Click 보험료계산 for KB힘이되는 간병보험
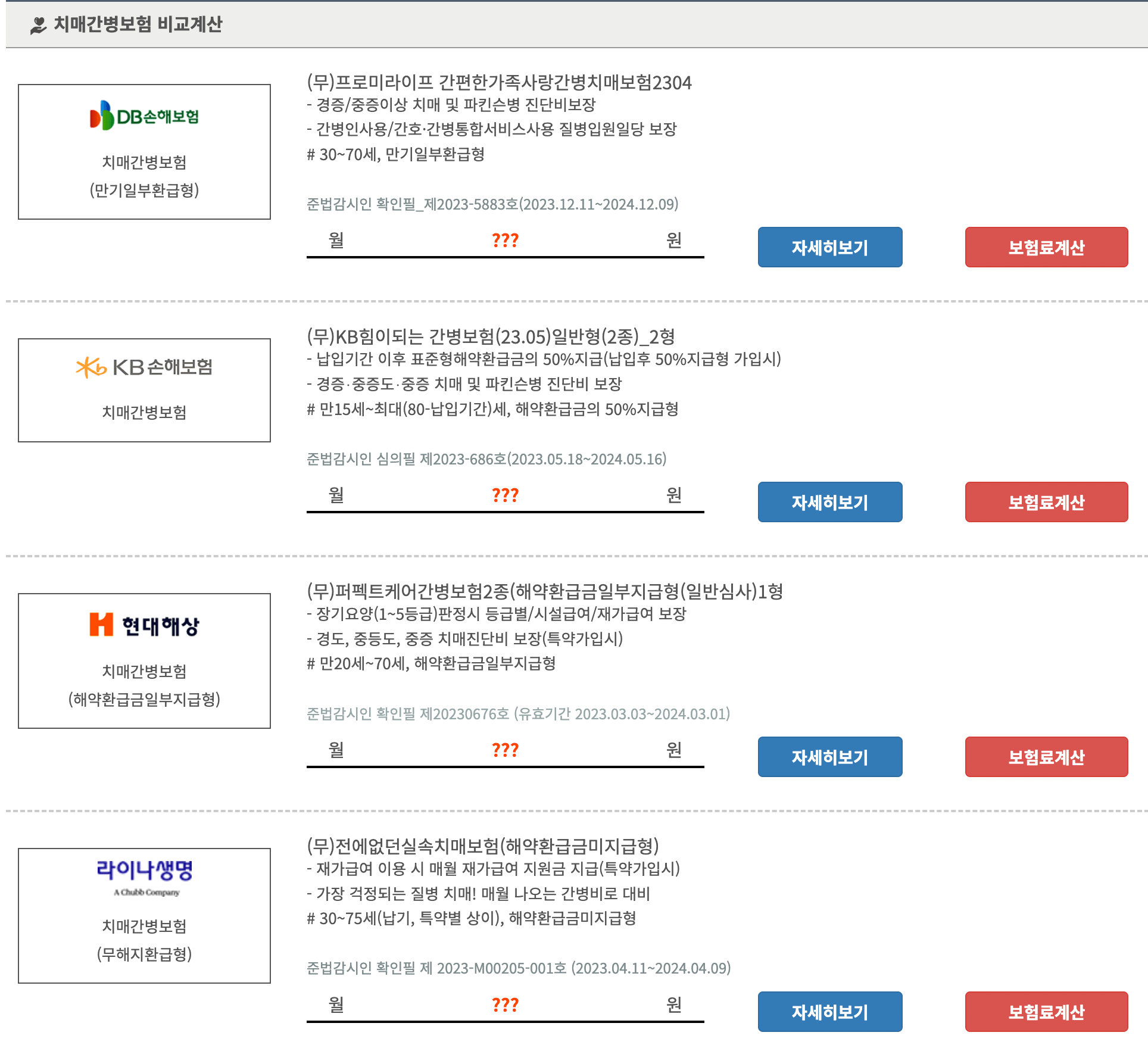The height and width of the screenshot is (1048, 1148). point(1046,502)
